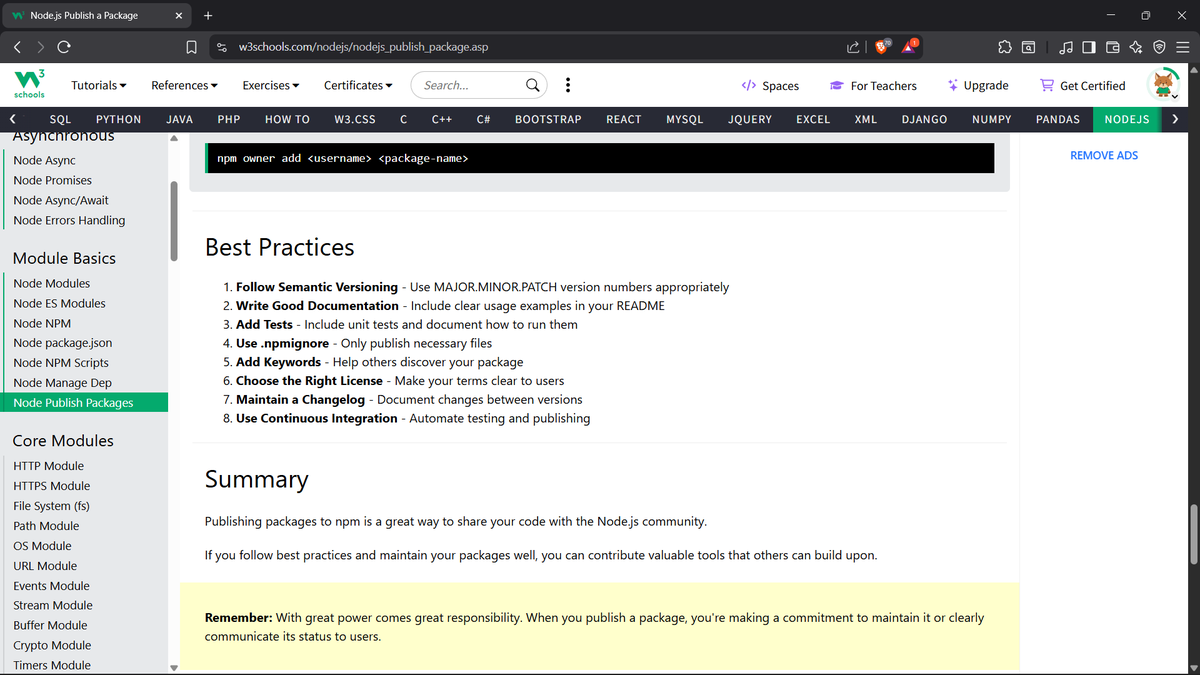Open the DJANGO tab
Image resolution: width=1200 pixels, height=675 pixels.
924,119
